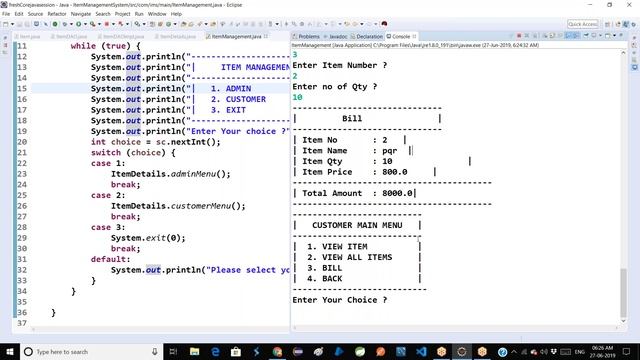640x360 pixels.
Task: Toggle Word Wrap in the Console toolbar
Action: (560, 36)
